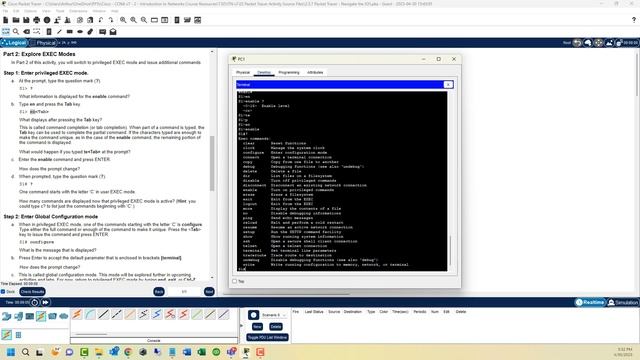Click the instructions panel vertical scrollbar

tap(212, 163)
